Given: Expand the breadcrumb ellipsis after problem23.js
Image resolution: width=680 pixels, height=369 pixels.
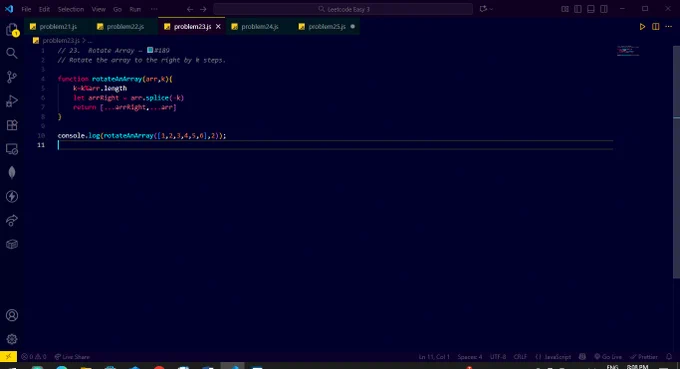Looking at the screenshot, I should coord(90,41).
